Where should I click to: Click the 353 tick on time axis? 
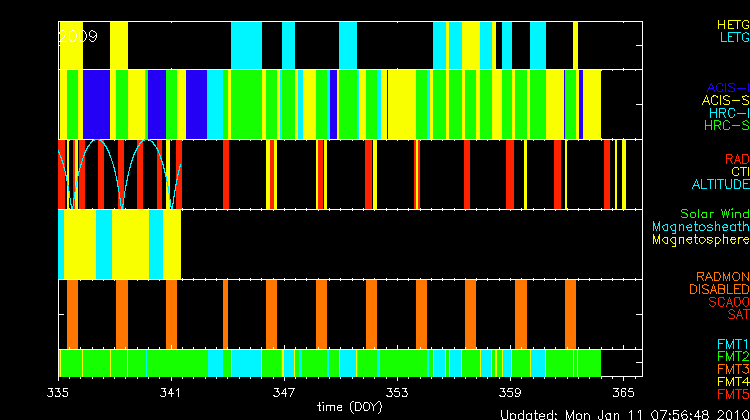(x=398, y=392)
